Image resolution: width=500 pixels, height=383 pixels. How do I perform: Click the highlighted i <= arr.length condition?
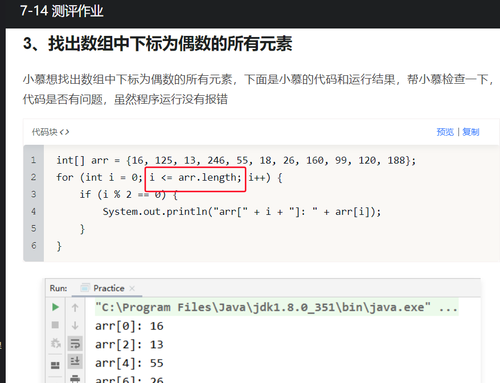[x=196, y=179]
